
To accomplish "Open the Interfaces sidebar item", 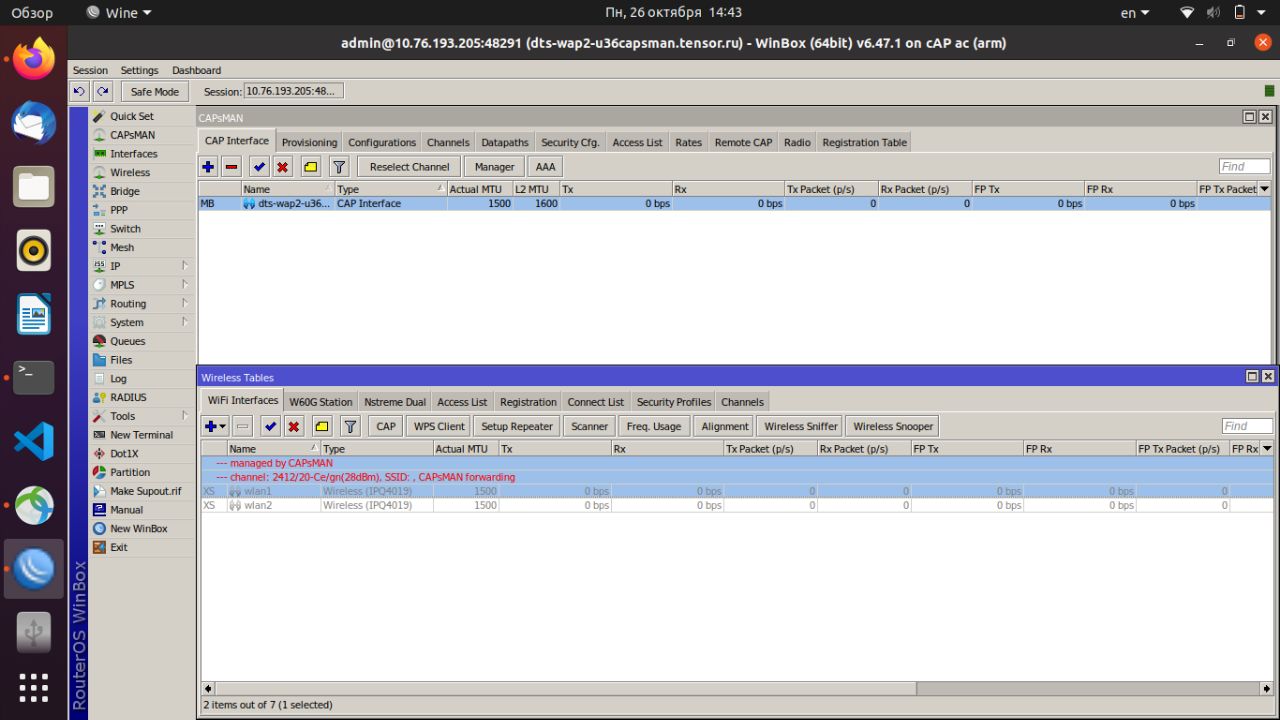I will [133, 154].
